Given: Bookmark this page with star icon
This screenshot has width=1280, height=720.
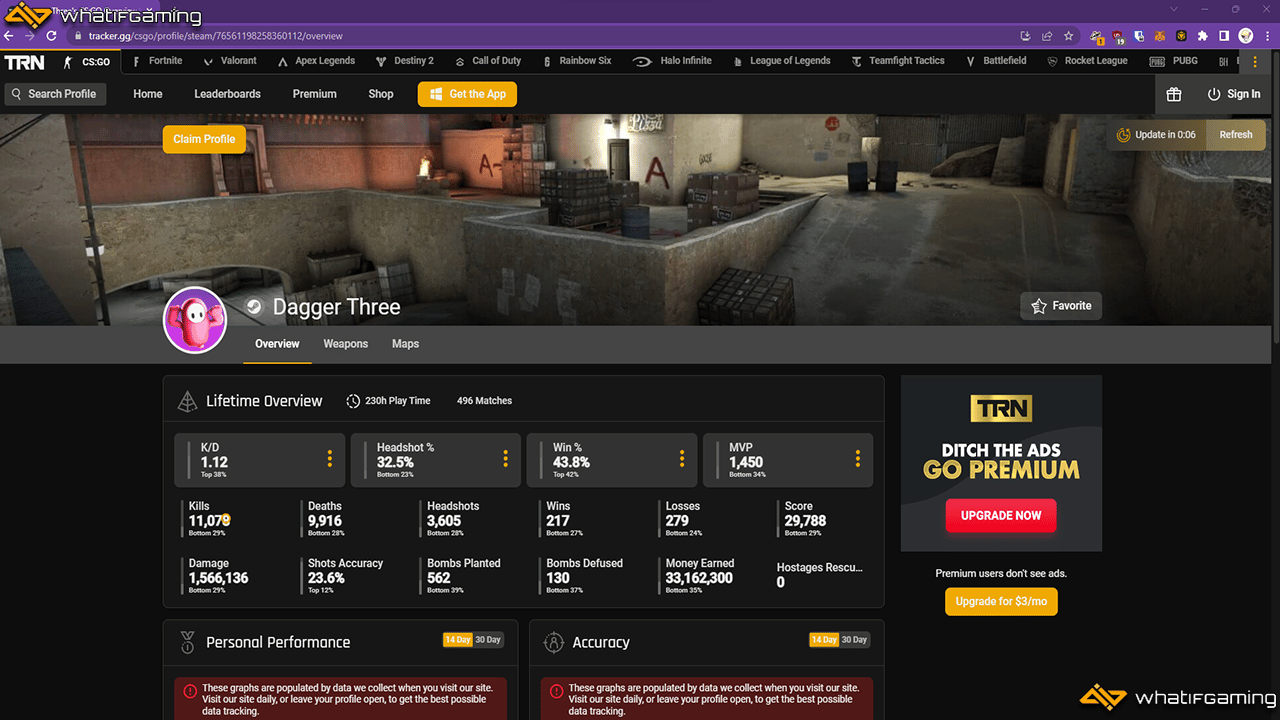Looking at the screenshot, I should pos(1068,36).
